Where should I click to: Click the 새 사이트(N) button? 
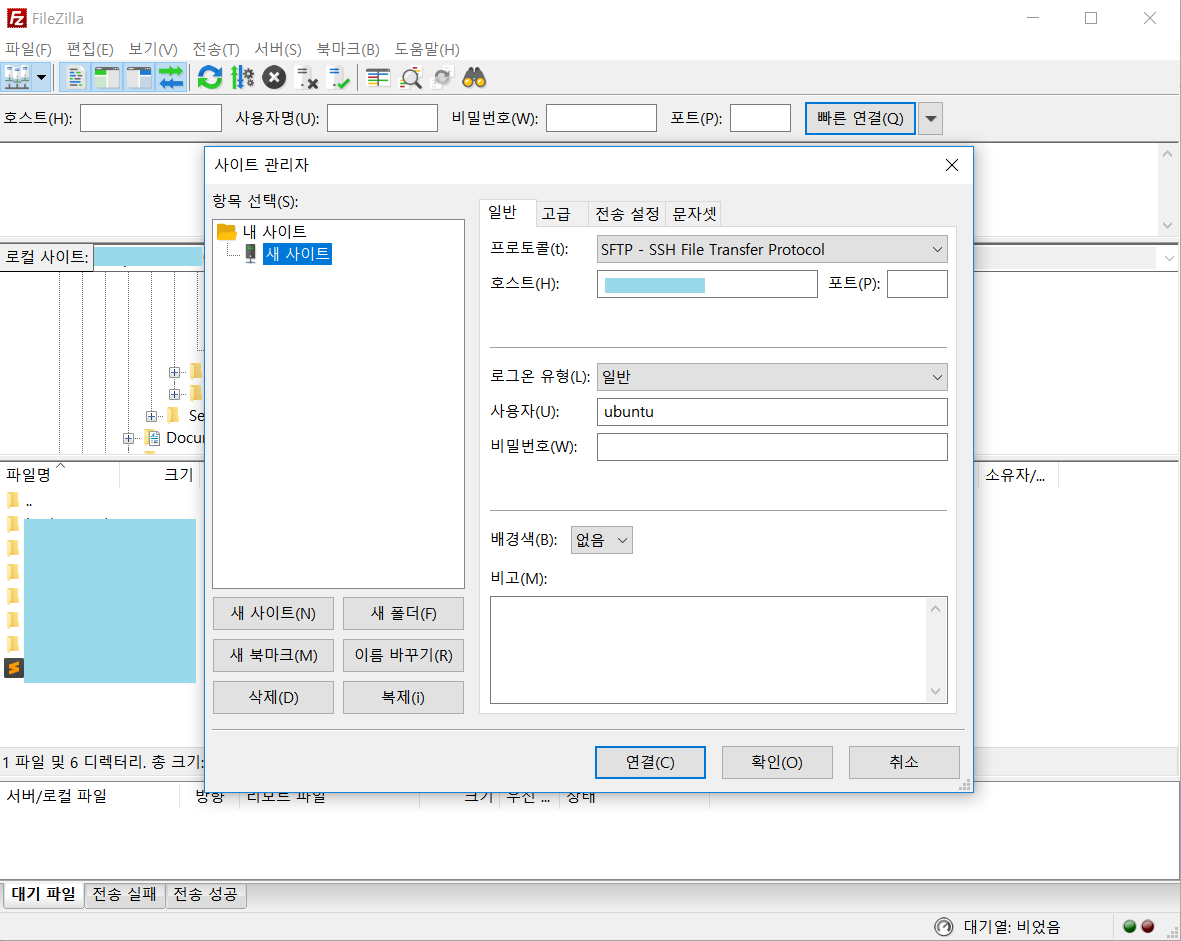(x=273, y=613)
